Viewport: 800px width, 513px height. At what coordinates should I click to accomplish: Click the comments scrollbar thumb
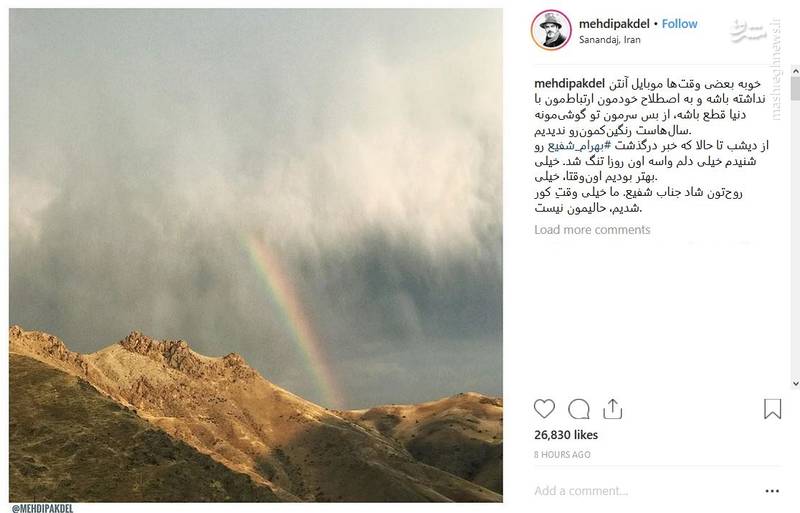795,89
